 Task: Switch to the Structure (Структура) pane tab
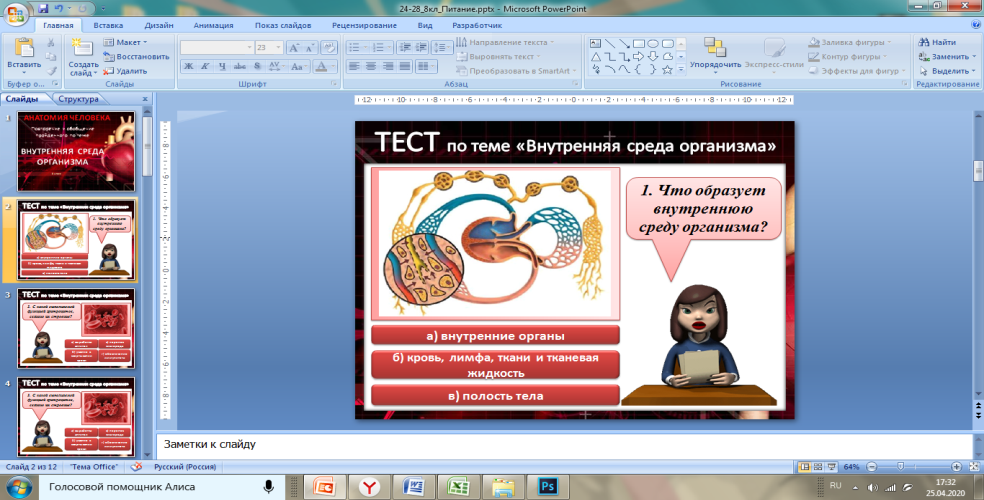click(78, 100)
